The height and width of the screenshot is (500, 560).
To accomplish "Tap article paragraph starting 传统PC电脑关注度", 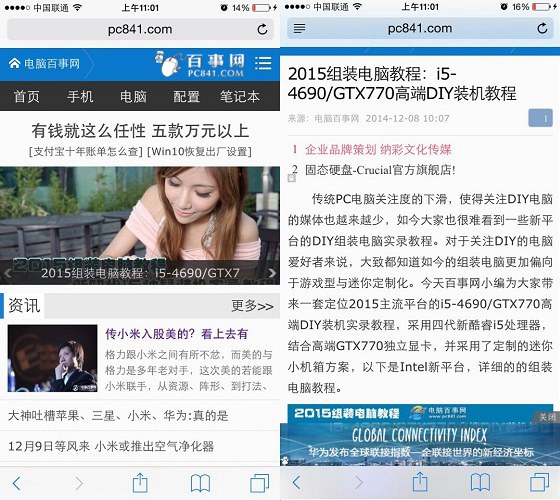I will point(420,293).
